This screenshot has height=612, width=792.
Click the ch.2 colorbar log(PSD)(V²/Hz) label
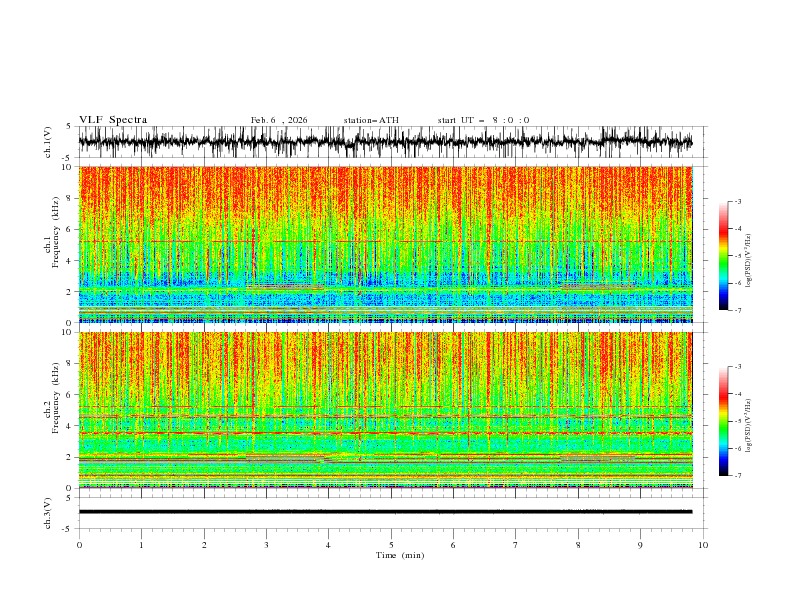[749, 425]
